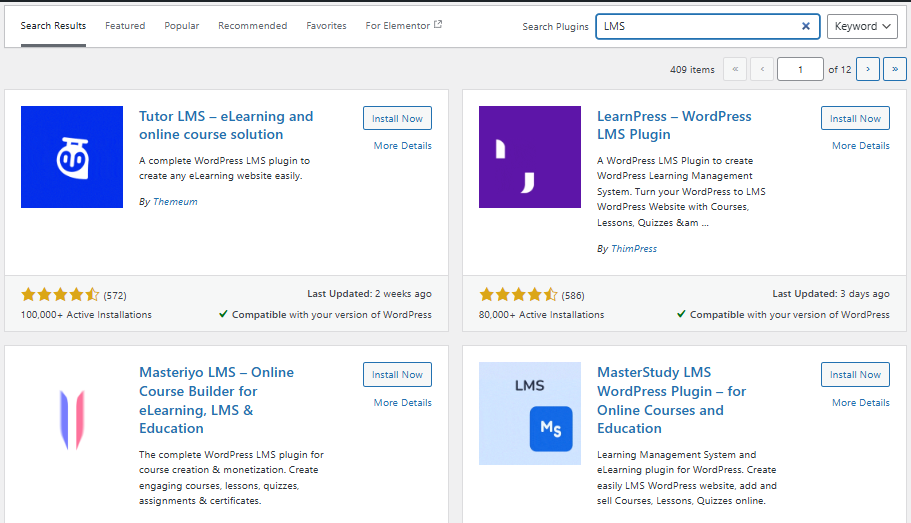Click the disabled first page arrow

(x=735, y=69)
